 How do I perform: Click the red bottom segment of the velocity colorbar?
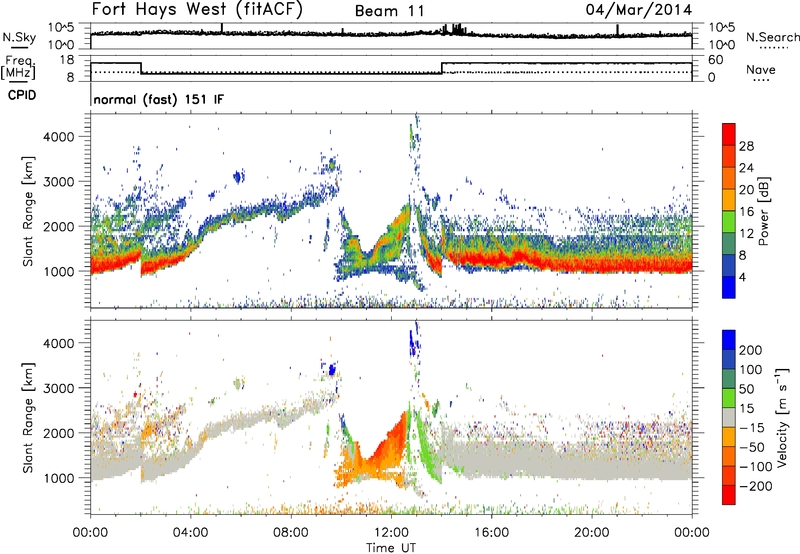point(729,495)
